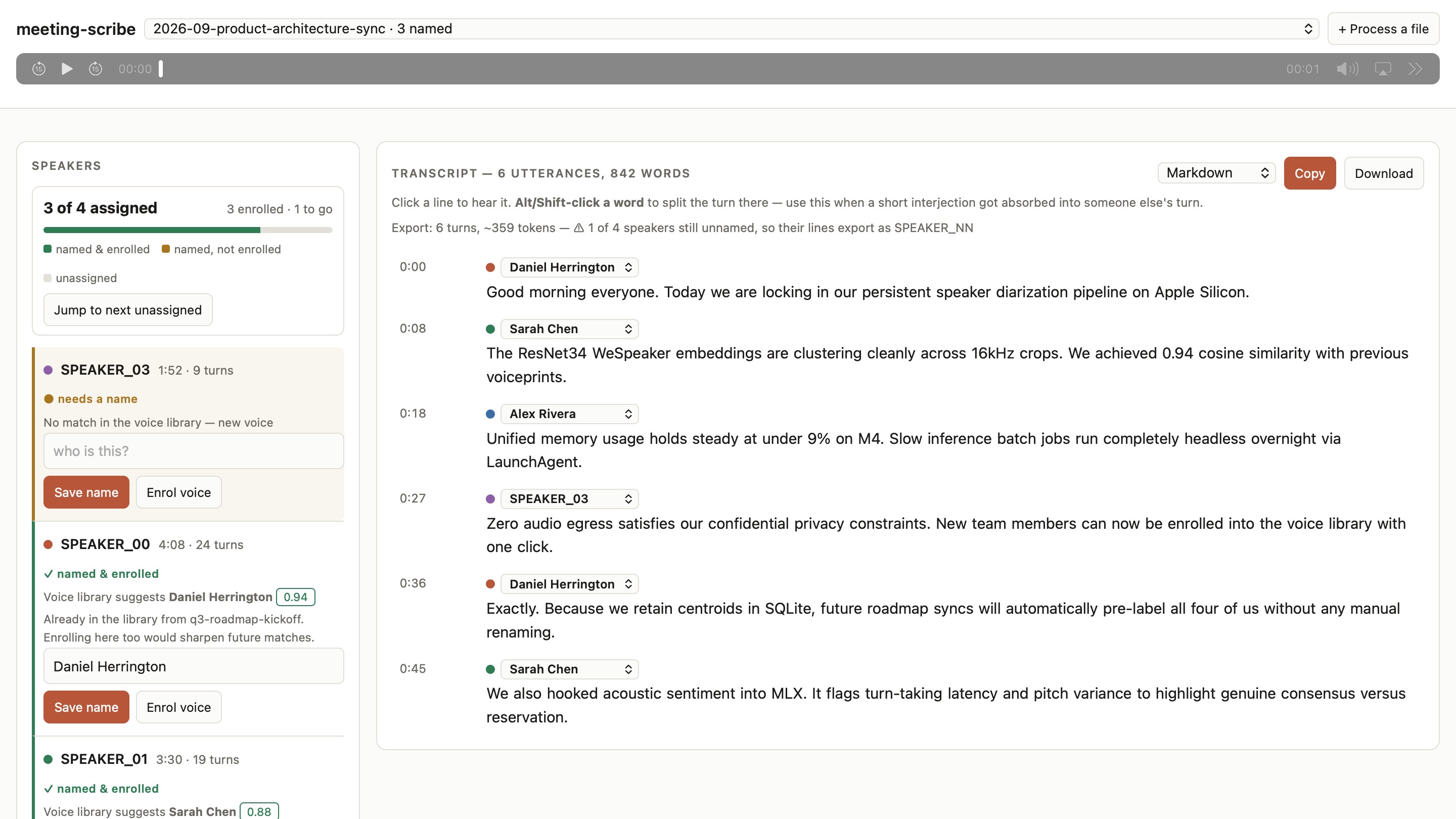This screenshot has width=1456, height=819.
Task: Enrol voice for SPEAKER_00
Action: click(x=178, y=707)
